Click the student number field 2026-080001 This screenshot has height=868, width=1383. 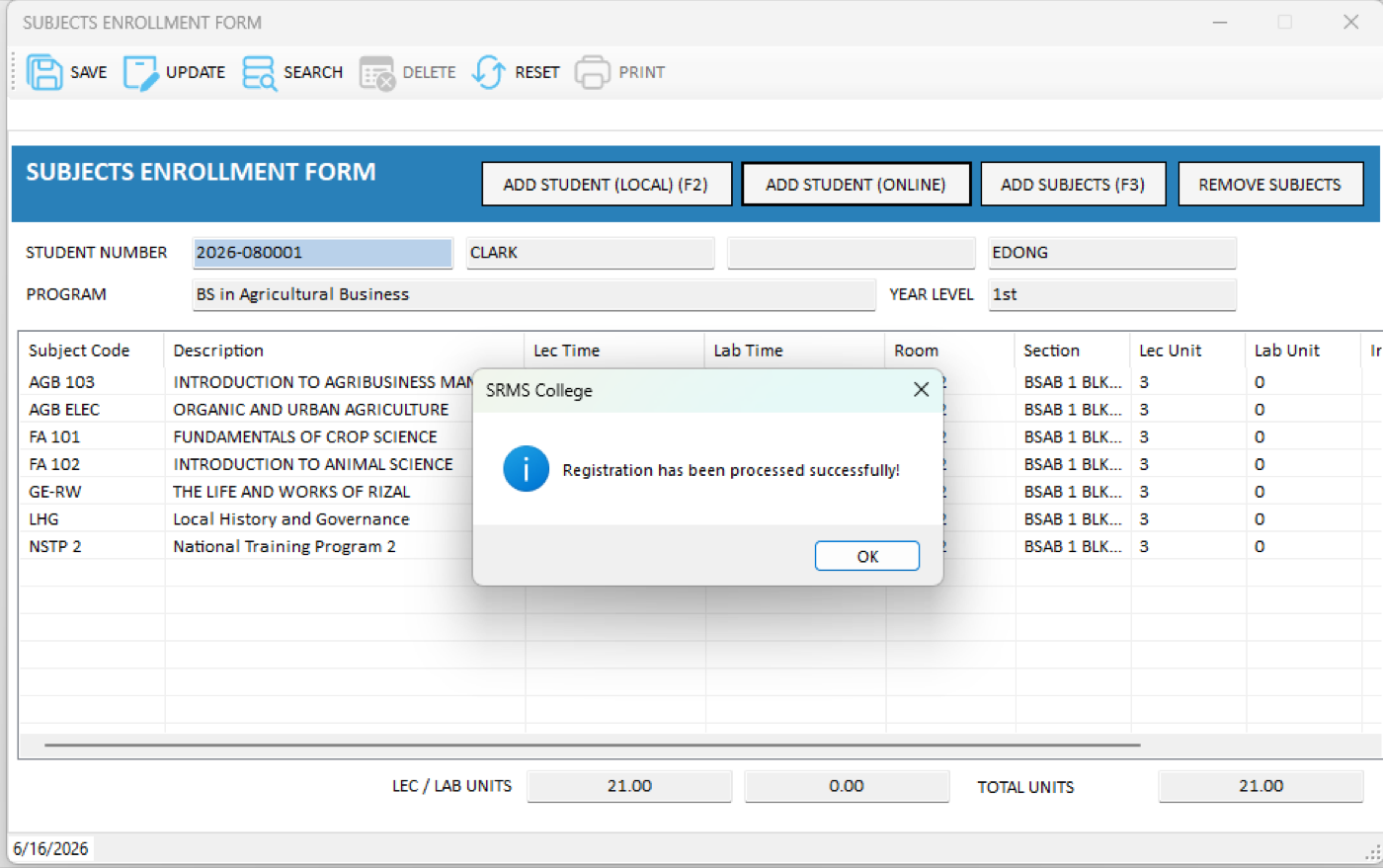click(x=322, y=253)
